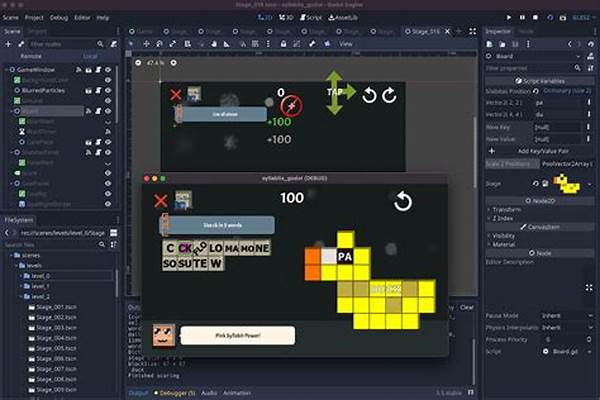Image resolution: width=600 pixels, height=400 pixels.
Task: Switch to the Script workspace
Action: click(x=313, y=18)
